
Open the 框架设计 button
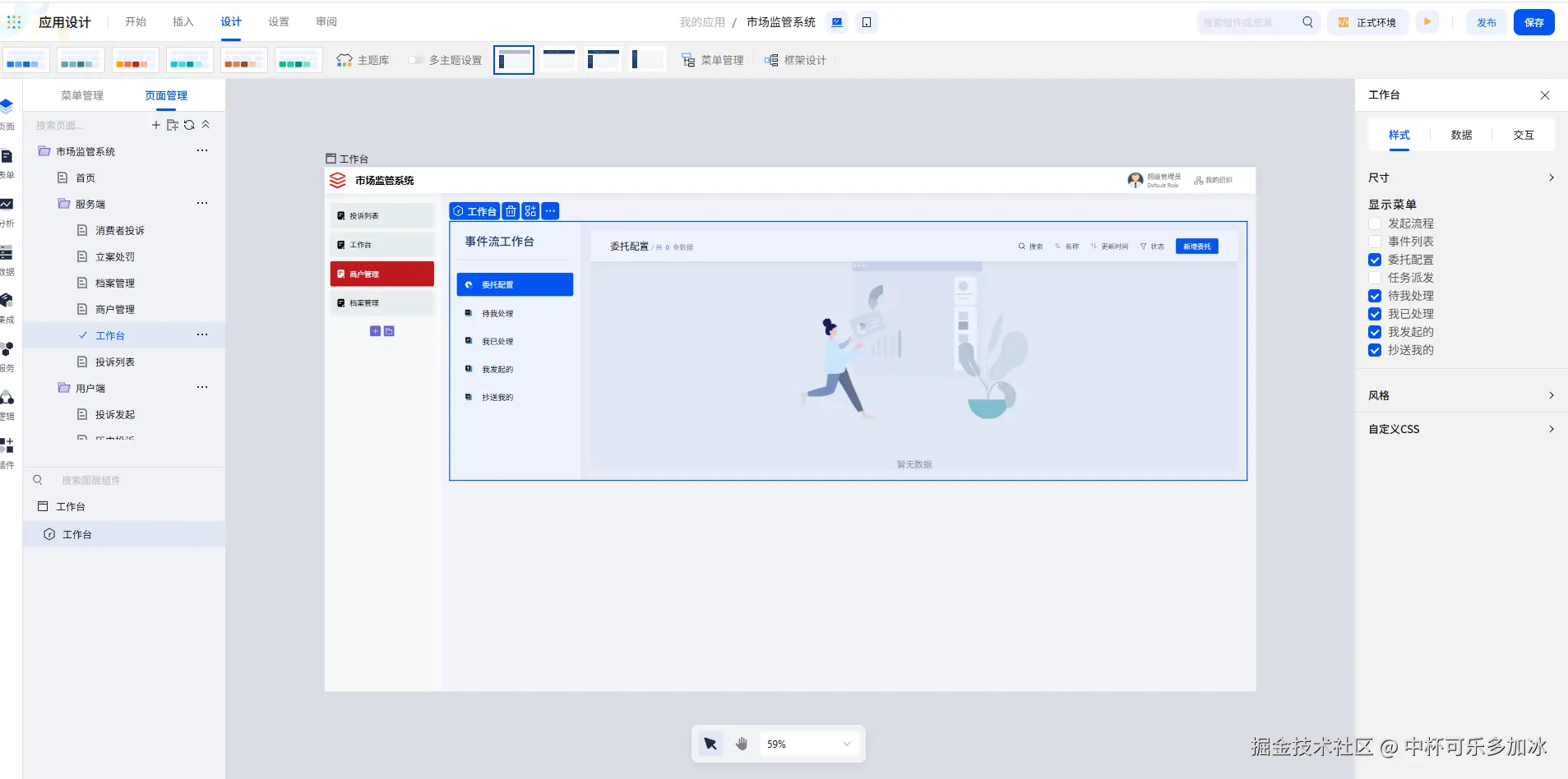[795, 60]
